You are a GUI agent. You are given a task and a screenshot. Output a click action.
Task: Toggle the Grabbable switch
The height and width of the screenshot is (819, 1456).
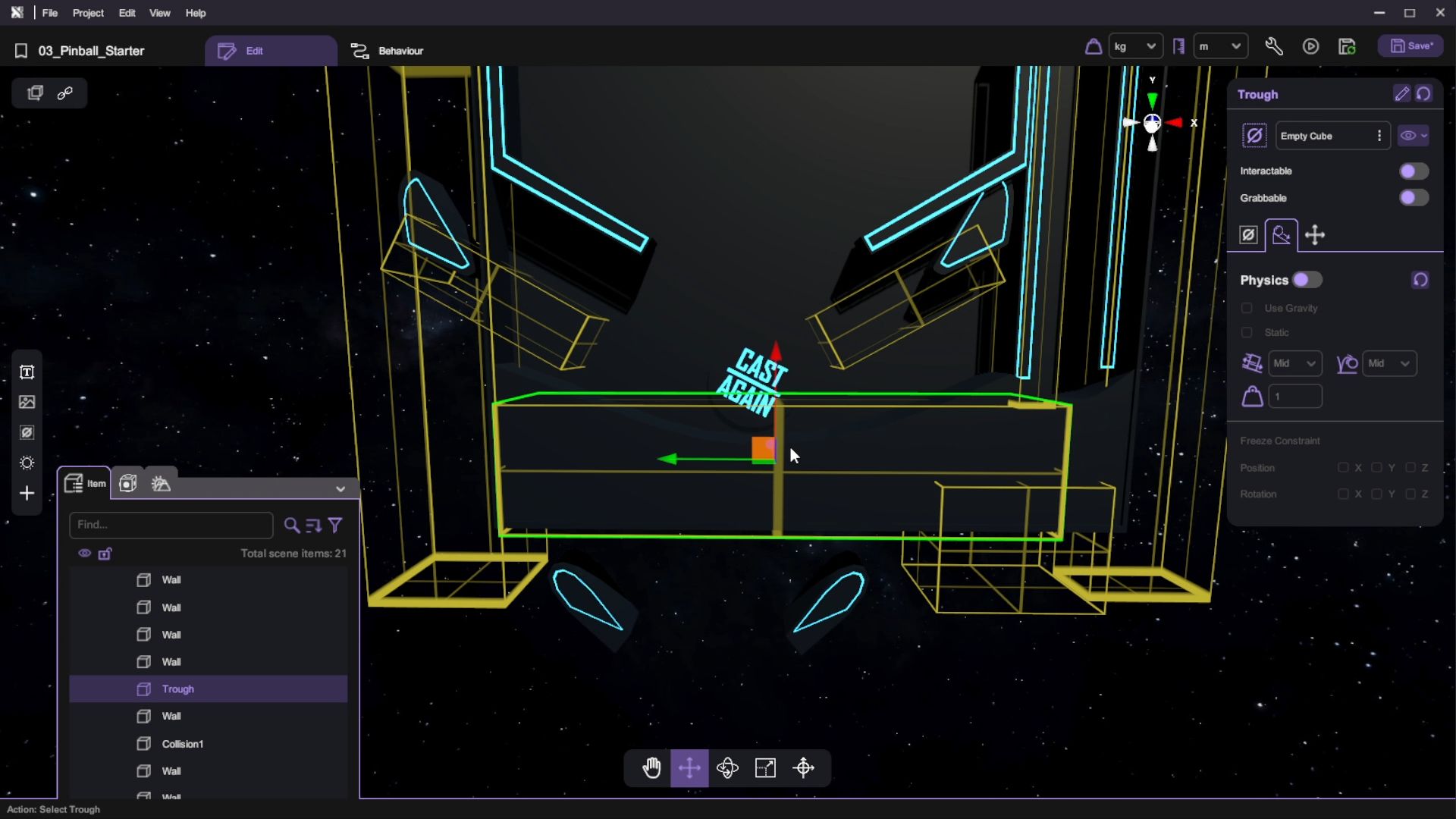pos(1414,198)
